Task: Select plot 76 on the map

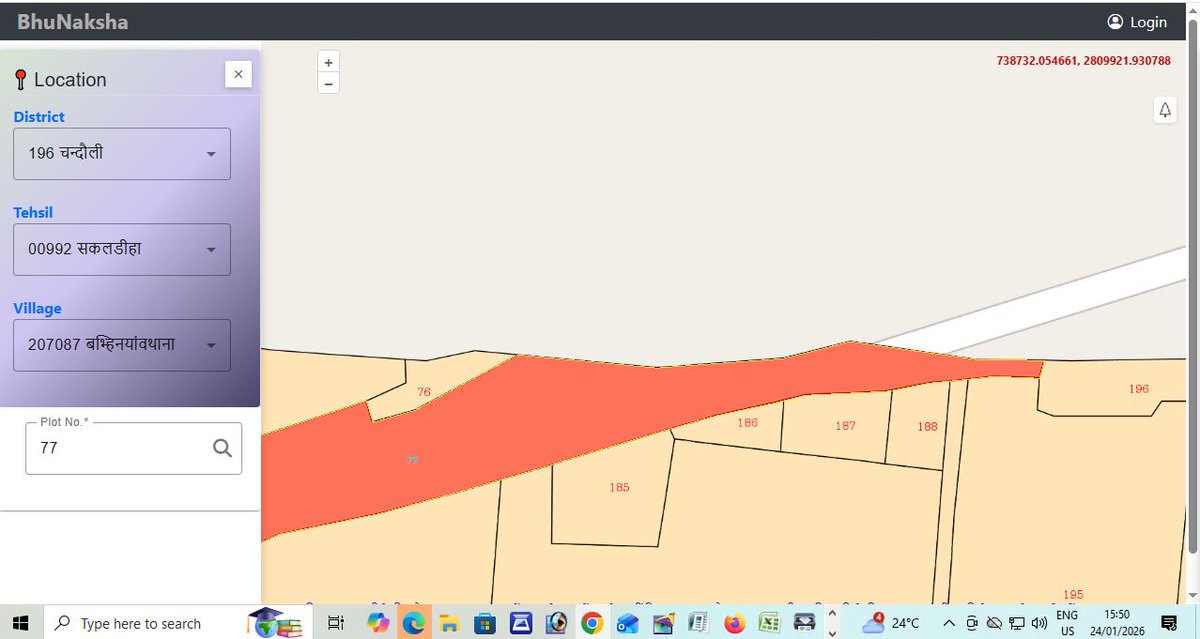Action: (x=424, y=392)
